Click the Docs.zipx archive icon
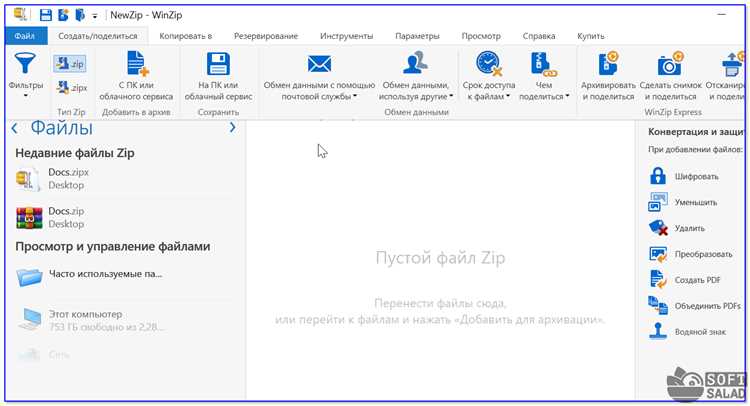 (x=27, y=179)
